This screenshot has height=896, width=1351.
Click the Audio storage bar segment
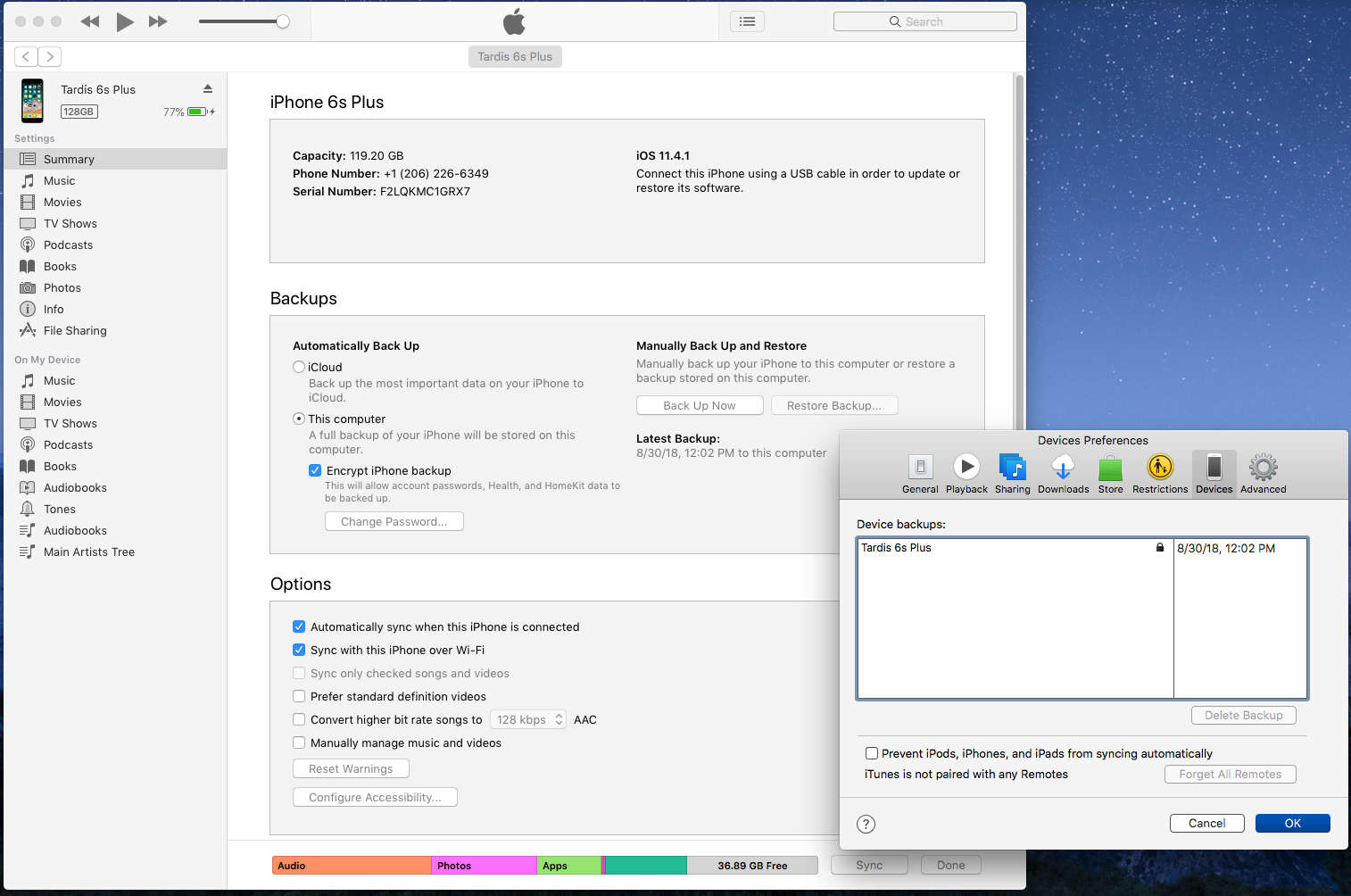352,865
